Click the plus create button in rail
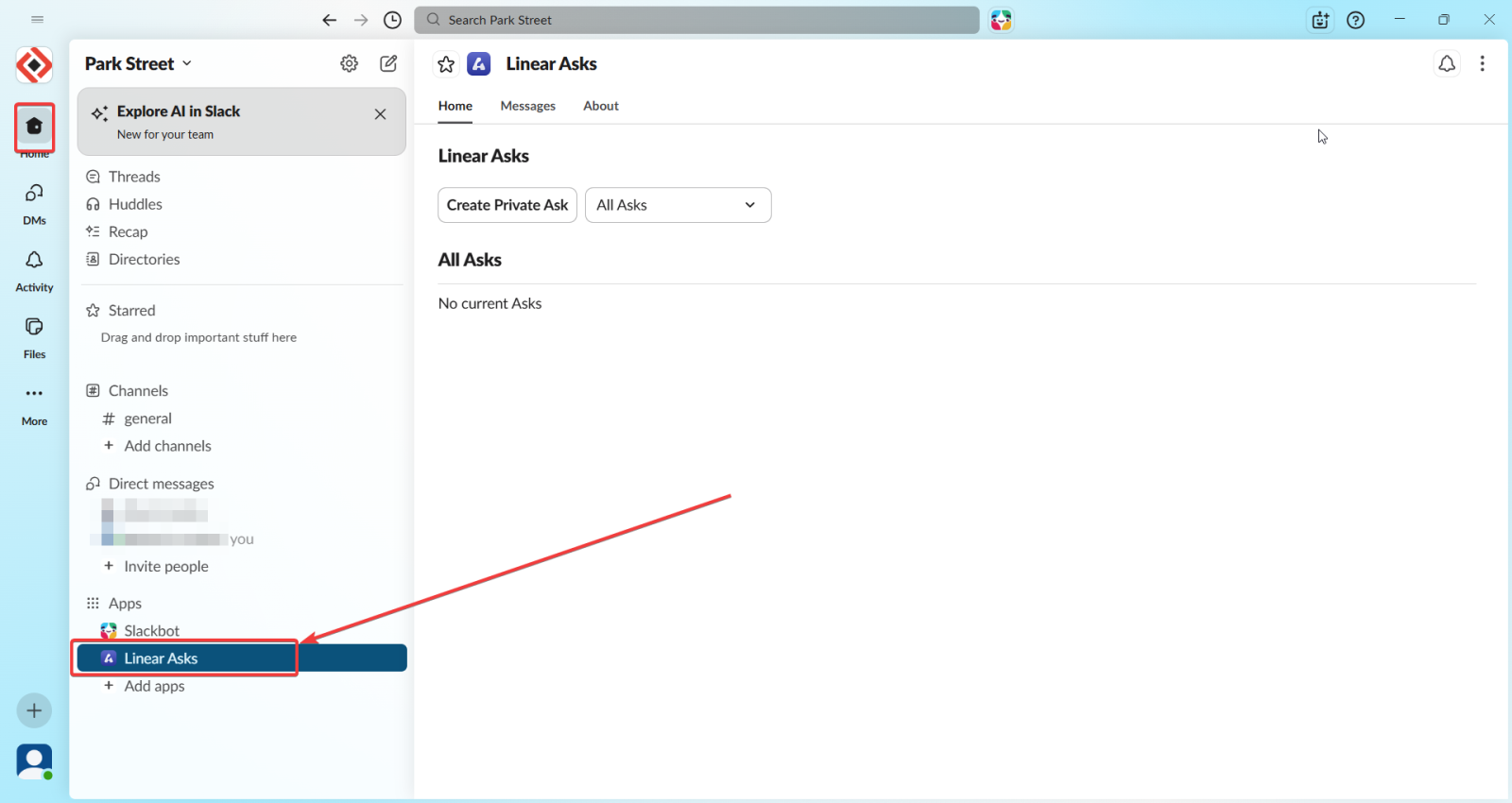Viewport: 1512px width, 803px height. (x=34, y=710)
